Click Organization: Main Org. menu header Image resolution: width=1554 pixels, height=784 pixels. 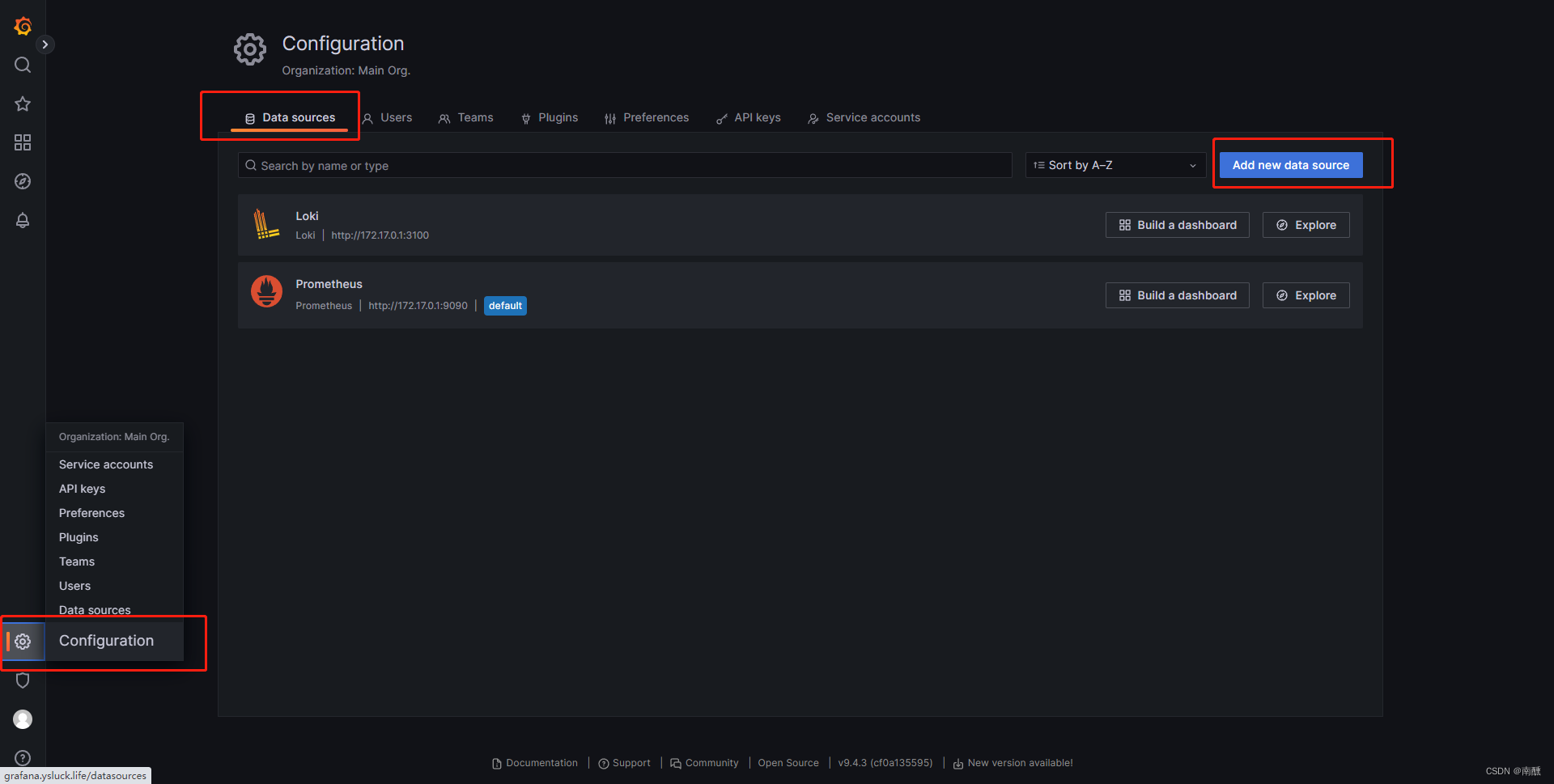coord(114,437)
